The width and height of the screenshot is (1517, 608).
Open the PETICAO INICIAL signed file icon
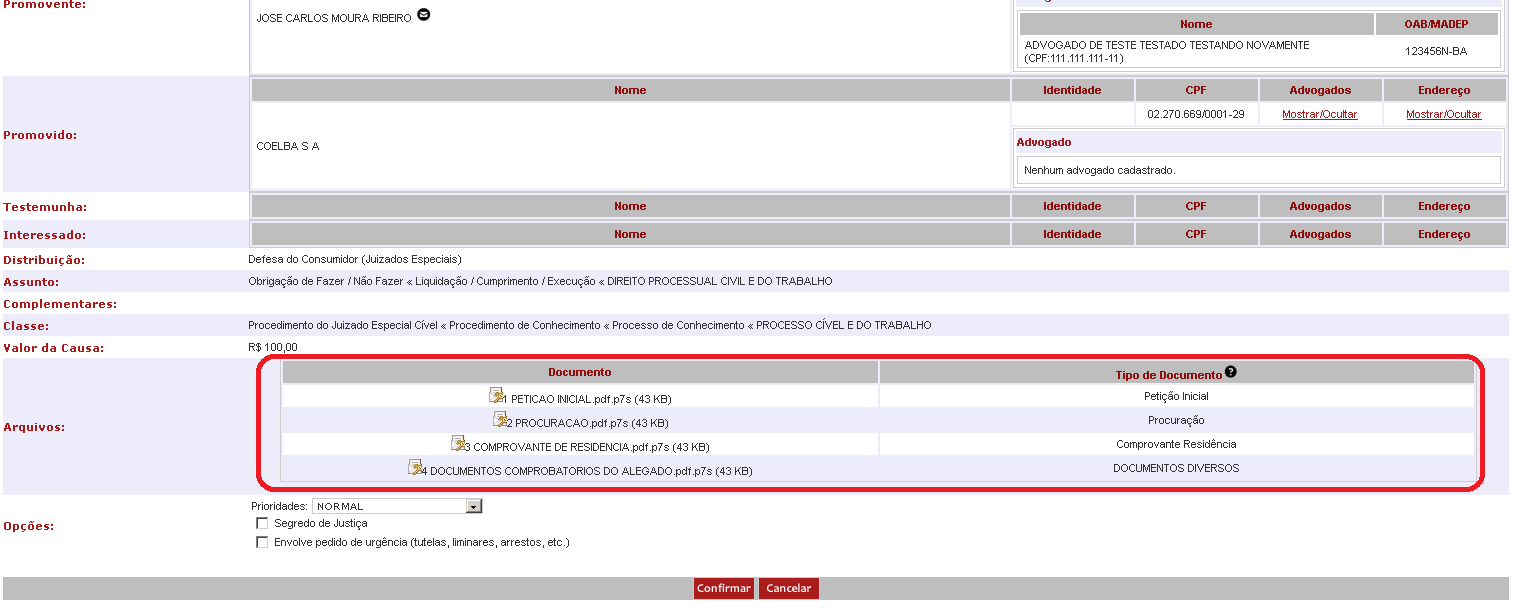click(x=496, y=396)
